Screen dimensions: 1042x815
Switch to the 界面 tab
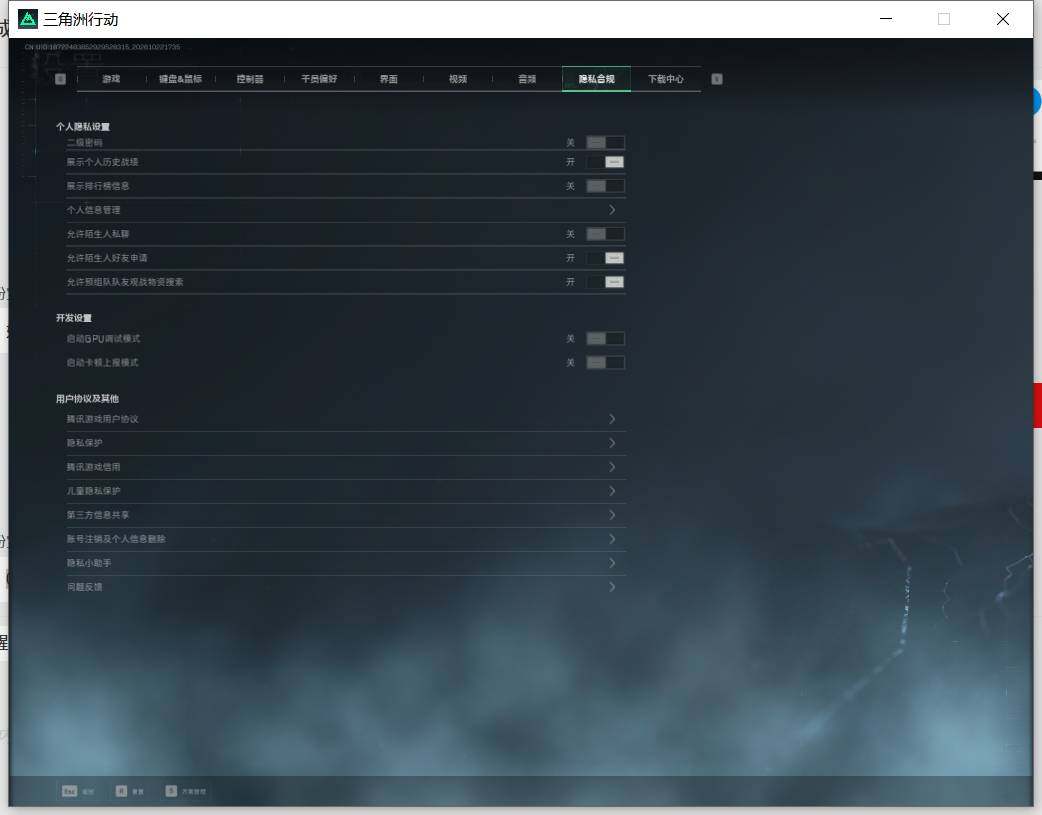[x=389, y=79]
